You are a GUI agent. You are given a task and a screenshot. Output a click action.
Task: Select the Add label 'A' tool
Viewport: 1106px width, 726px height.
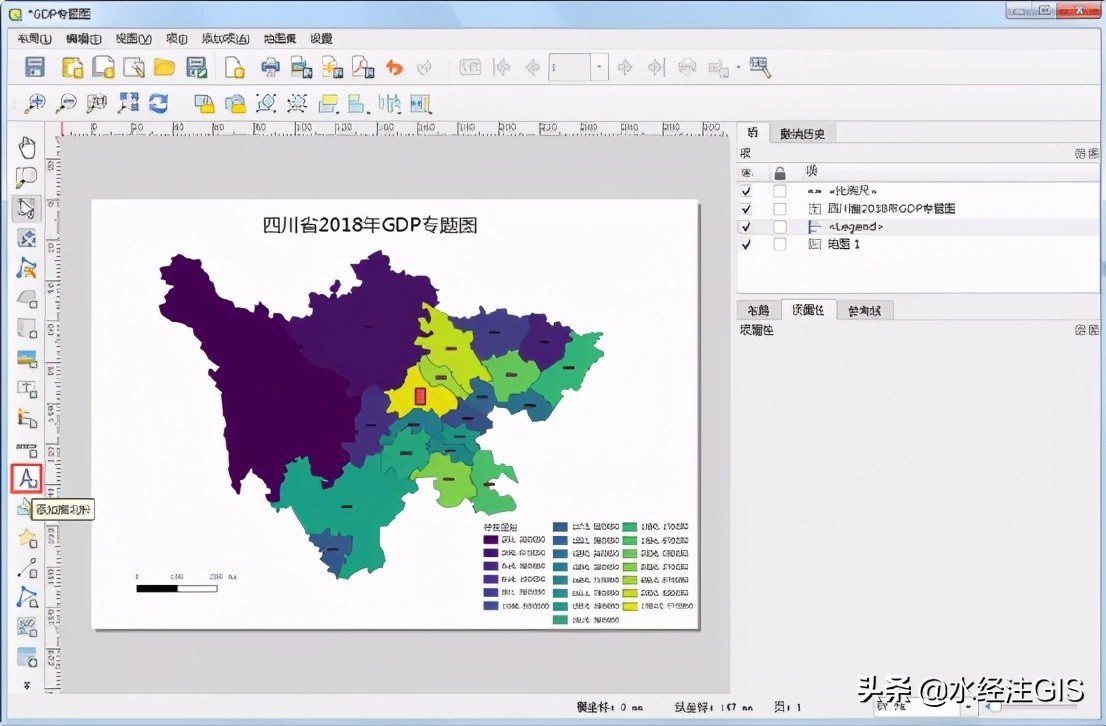click(27, 479)
